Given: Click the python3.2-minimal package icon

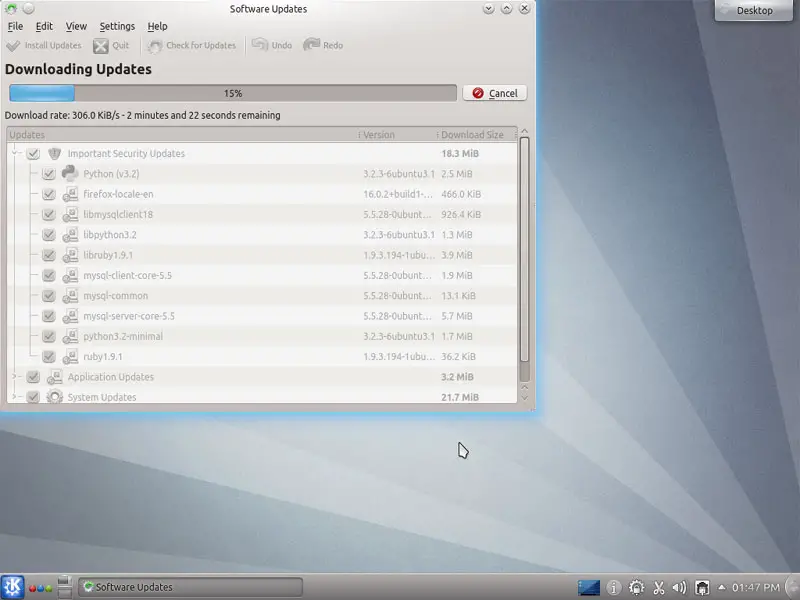Looking at the screenshot, I should pyautogui.click(x=70, y=337).
